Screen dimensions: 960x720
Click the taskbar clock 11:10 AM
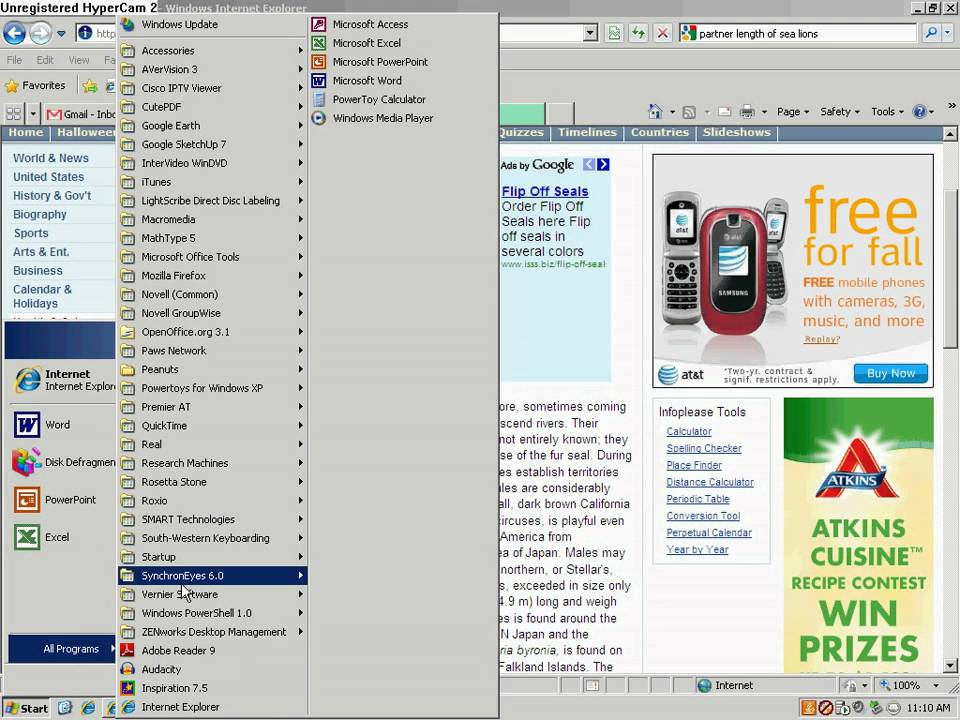(928, 708)
